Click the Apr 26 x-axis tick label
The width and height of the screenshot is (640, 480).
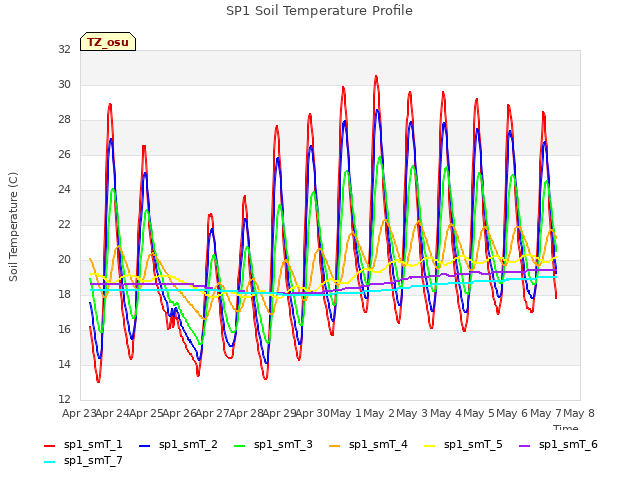[179, 413]
